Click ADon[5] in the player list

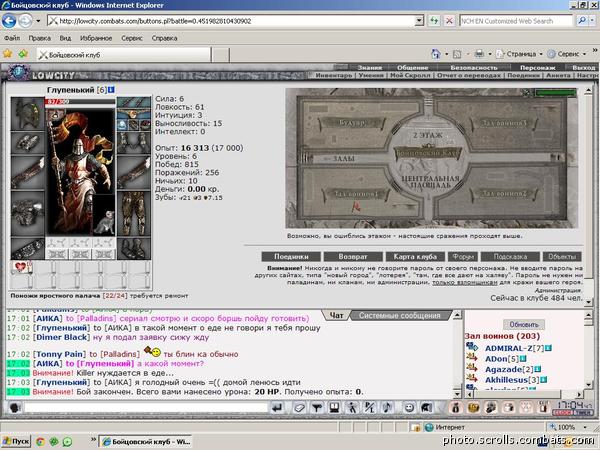click(502, 359)
